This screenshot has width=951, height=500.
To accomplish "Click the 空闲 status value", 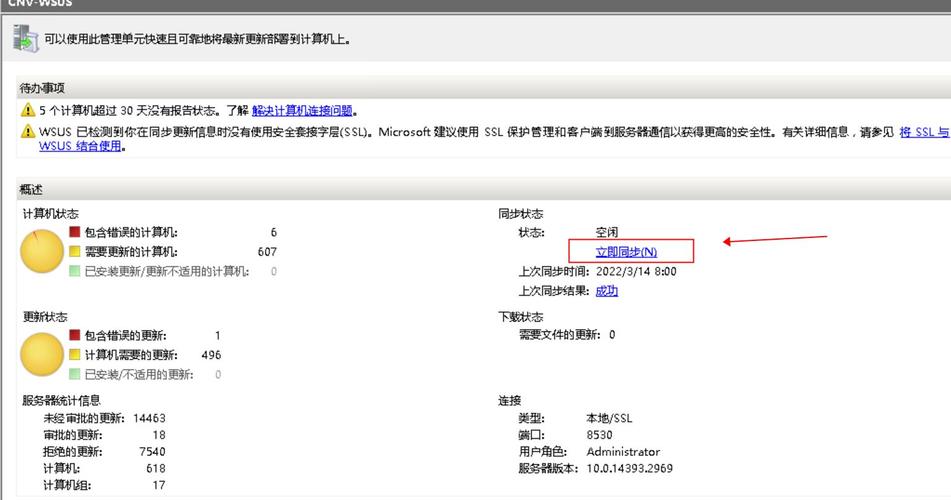I will 607,232.
